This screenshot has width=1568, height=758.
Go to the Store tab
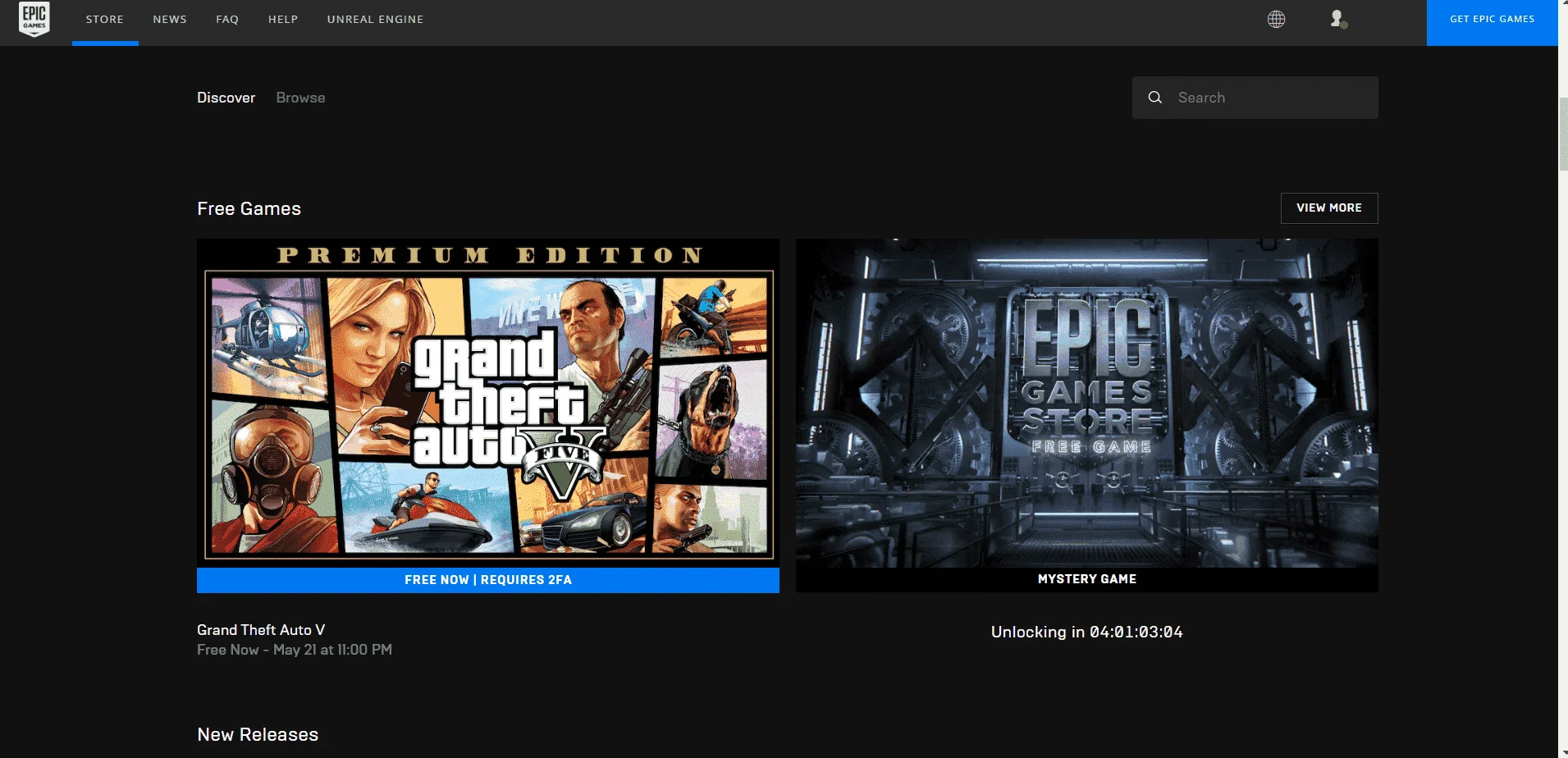pyautogui.click(x=105, y=20)
